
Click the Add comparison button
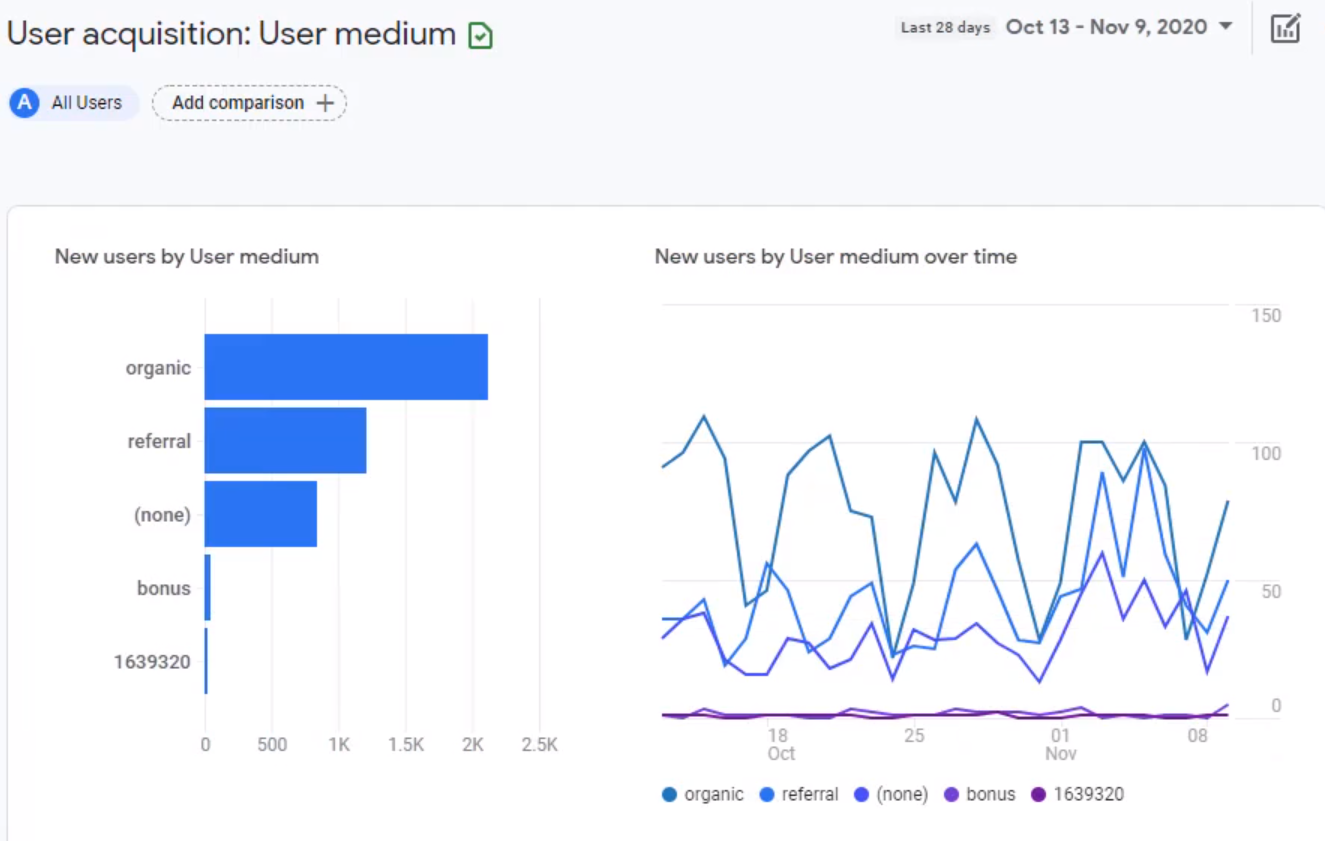(248, 102)
